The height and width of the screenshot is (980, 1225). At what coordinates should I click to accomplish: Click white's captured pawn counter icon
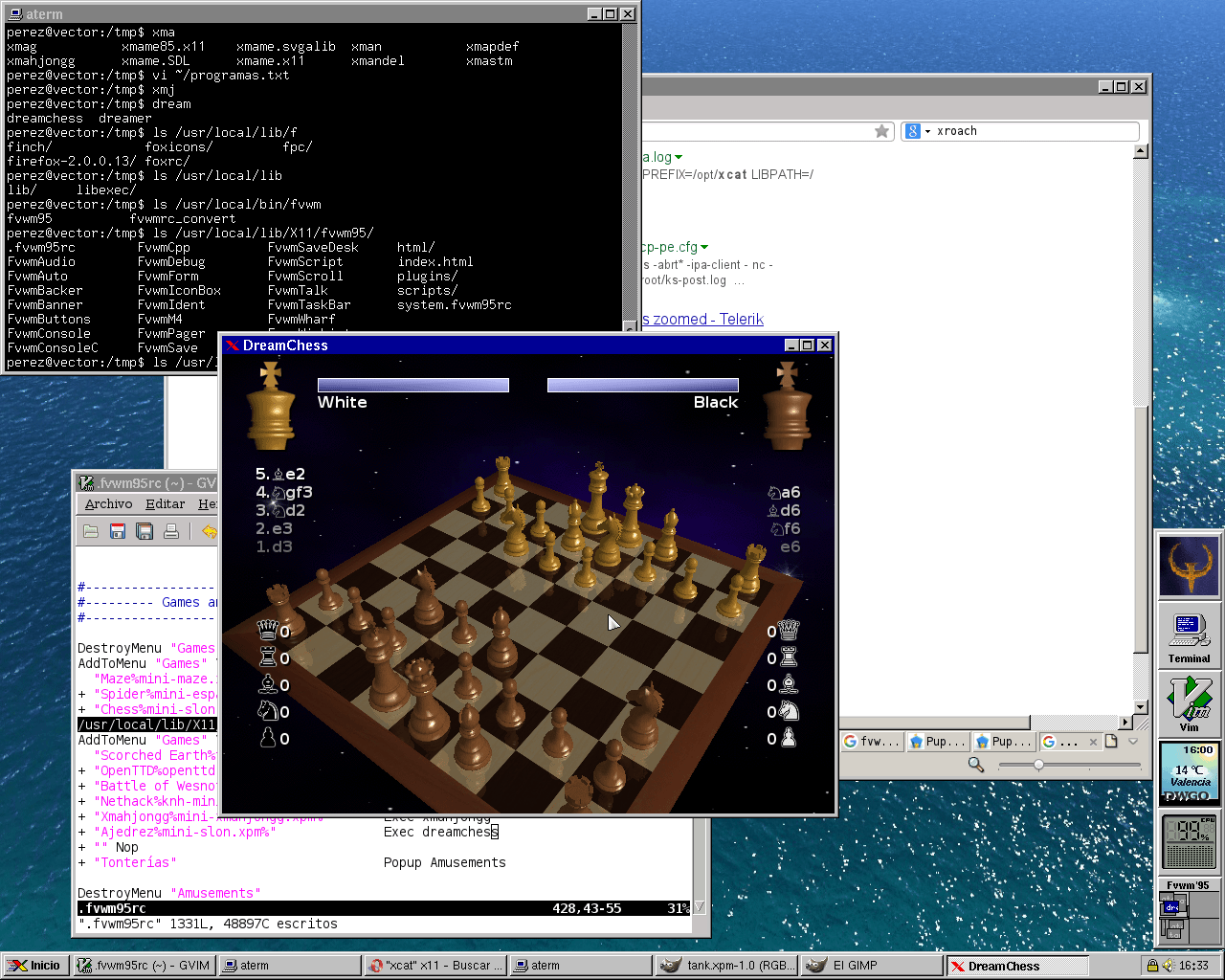point(268,738)
